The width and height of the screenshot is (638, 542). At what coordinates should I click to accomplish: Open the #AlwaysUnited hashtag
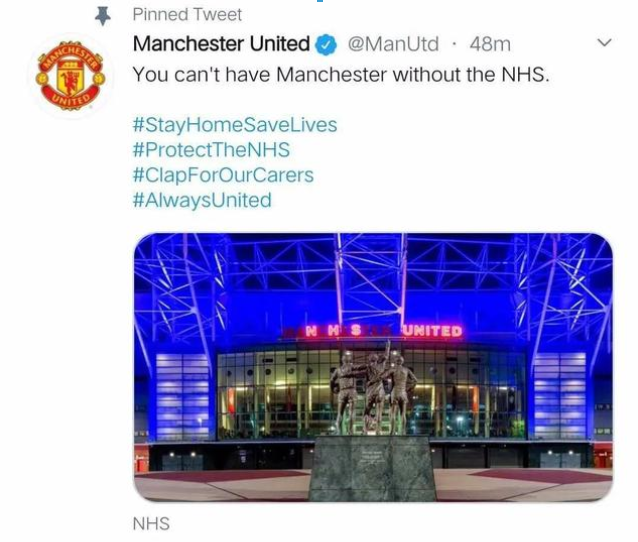pyautogui.click(x=202, y=200)
